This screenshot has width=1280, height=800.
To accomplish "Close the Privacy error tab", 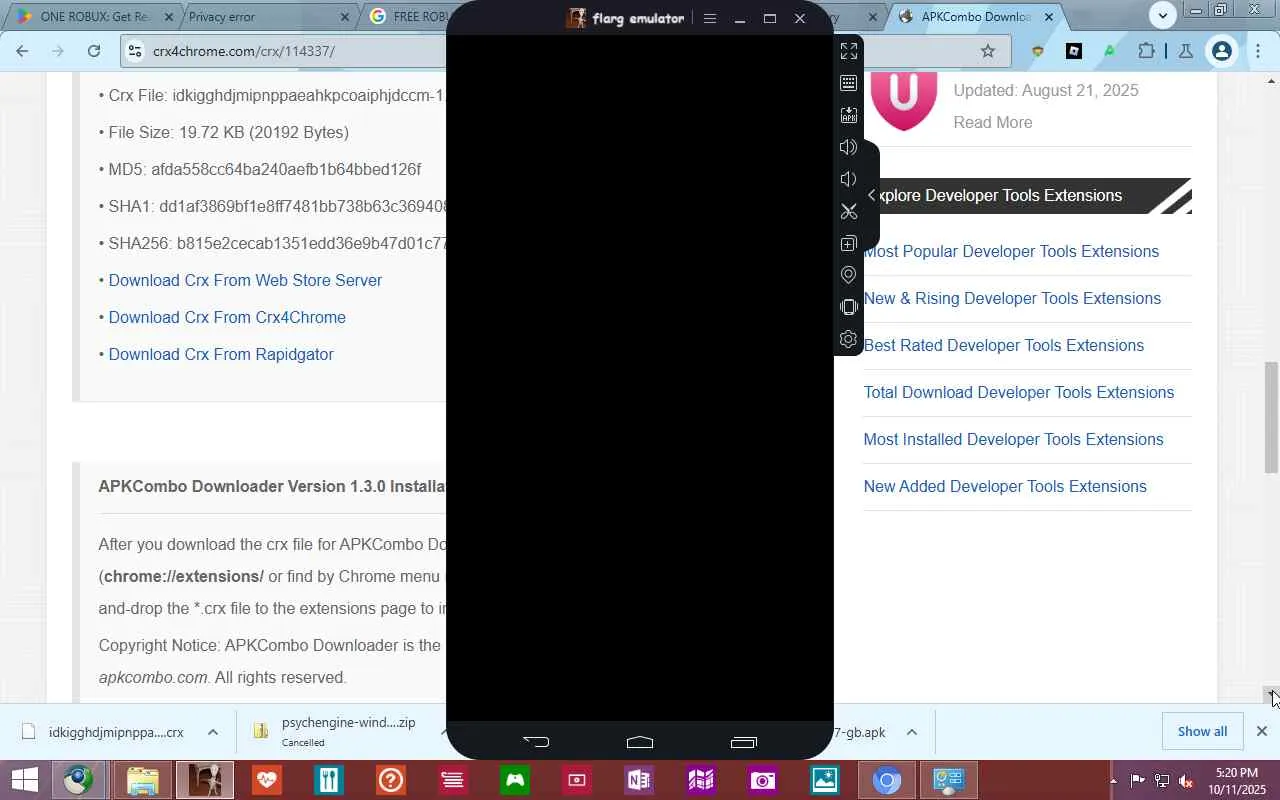I will [345, 17].
